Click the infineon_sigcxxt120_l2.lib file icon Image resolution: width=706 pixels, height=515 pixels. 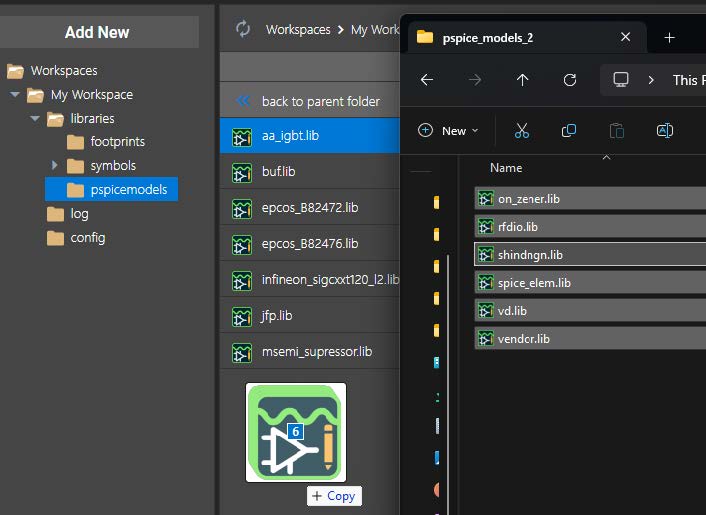[242, 281]
